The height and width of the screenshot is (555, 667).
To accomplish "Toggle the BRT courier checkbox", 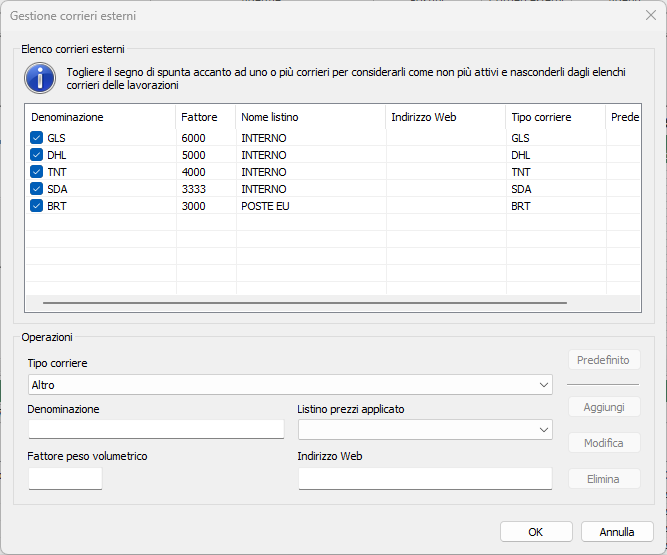I will click(37, 206).
